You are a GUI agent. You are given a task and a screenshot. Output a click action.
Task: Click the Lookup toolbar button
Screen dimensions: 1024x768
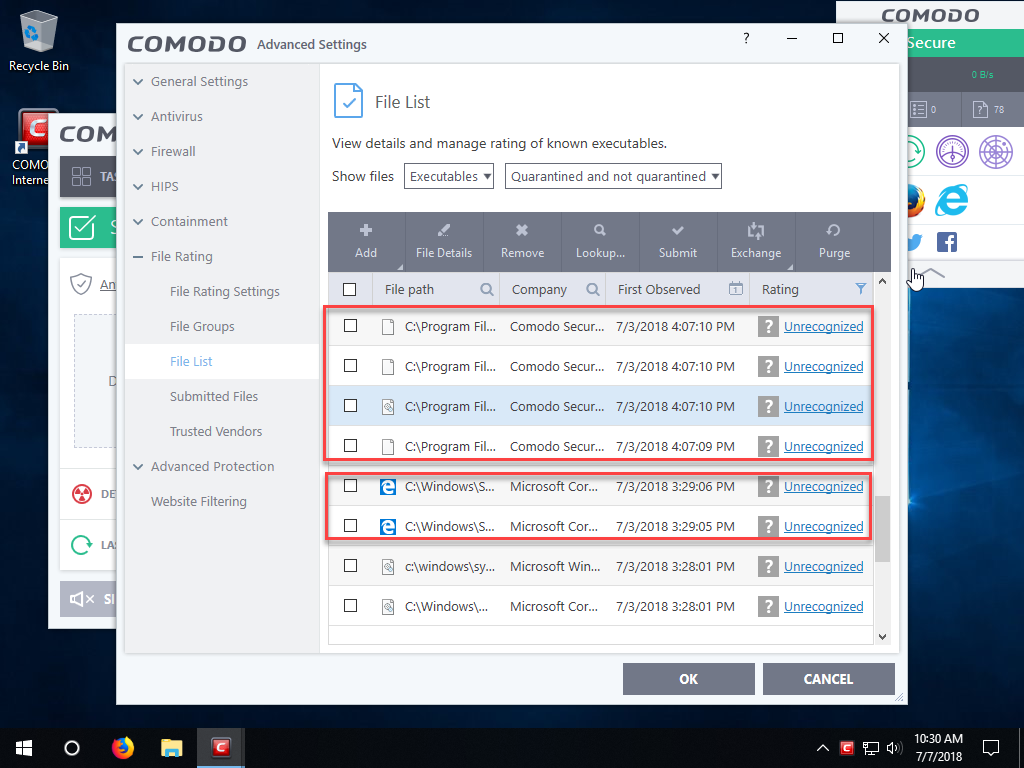coord(600,242)
